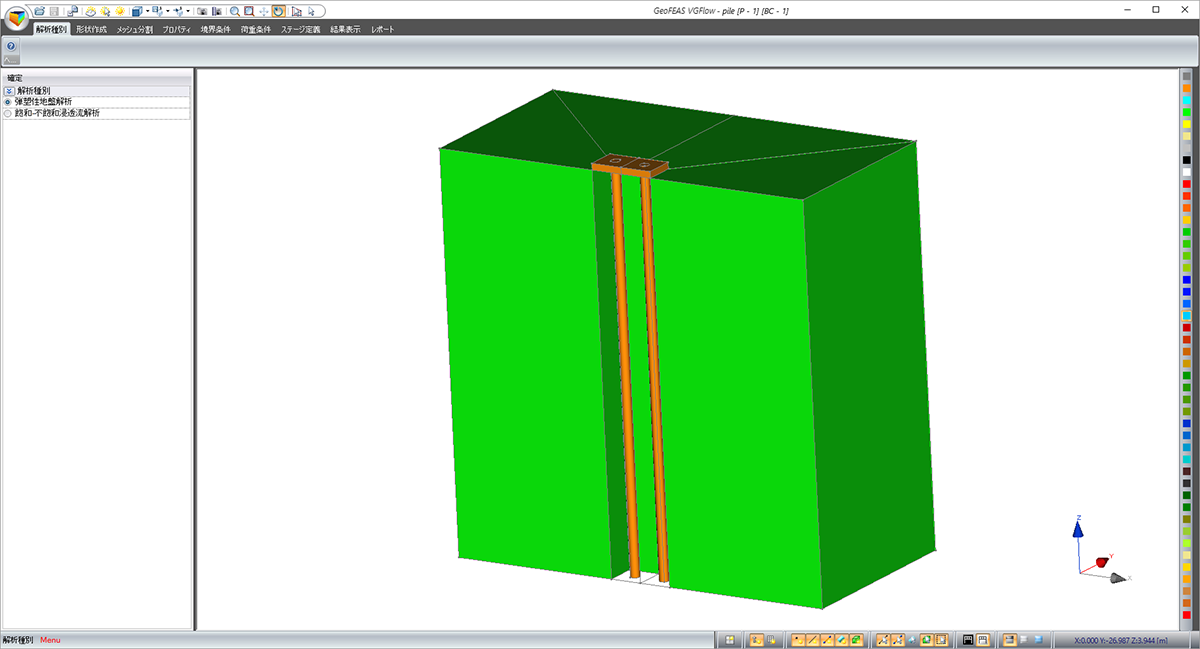Select the 飽和-不飽和浸透流解析 radio option

pos(8,113)
